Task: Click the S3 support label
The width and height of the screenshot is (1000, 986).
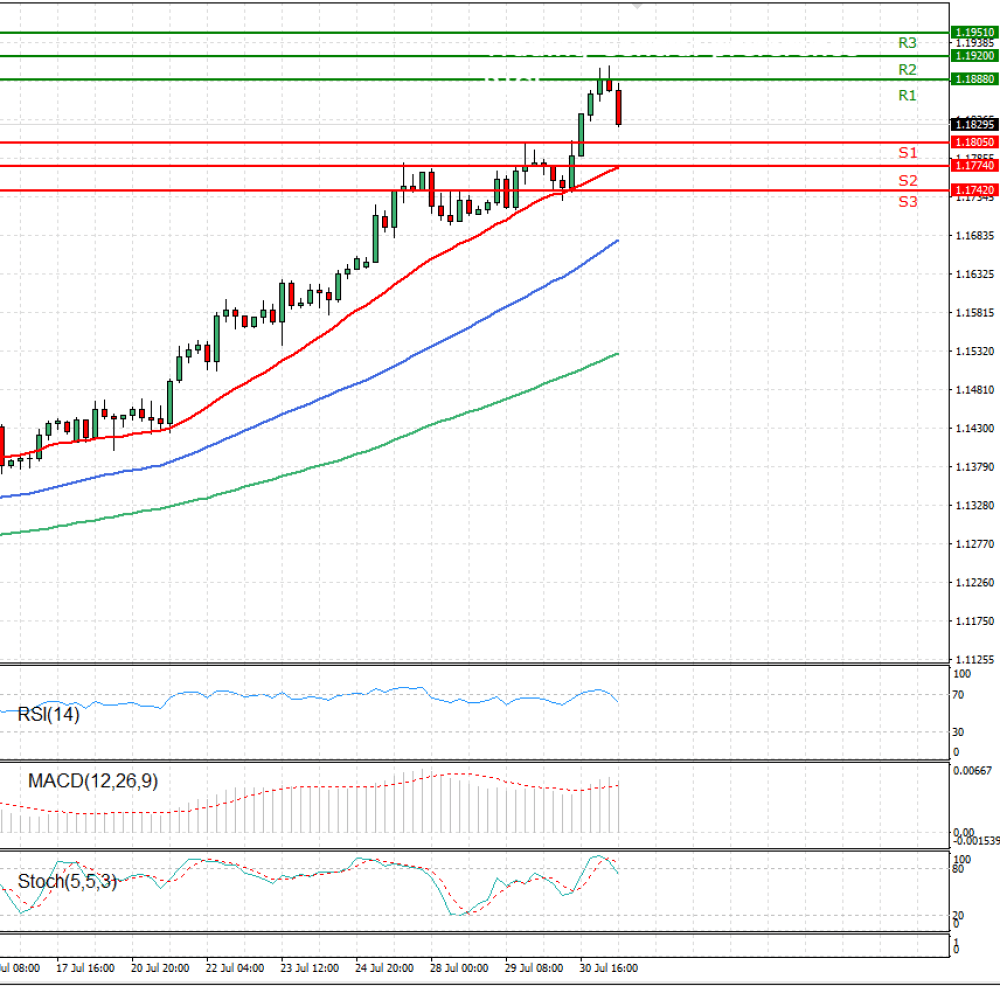Action: pyautogui.click(x=908, y=202)
